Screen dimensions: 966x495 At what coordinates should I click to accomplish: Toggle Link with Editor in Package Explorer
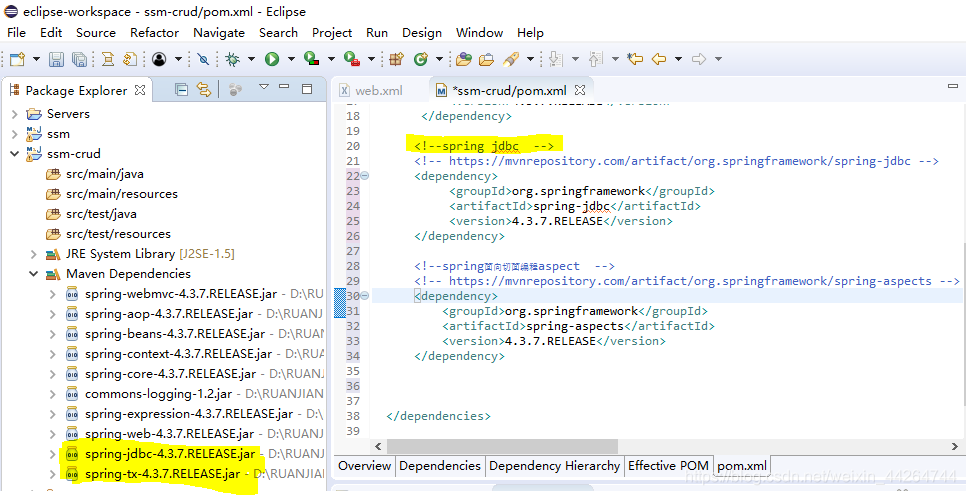(x=203, y=90)
